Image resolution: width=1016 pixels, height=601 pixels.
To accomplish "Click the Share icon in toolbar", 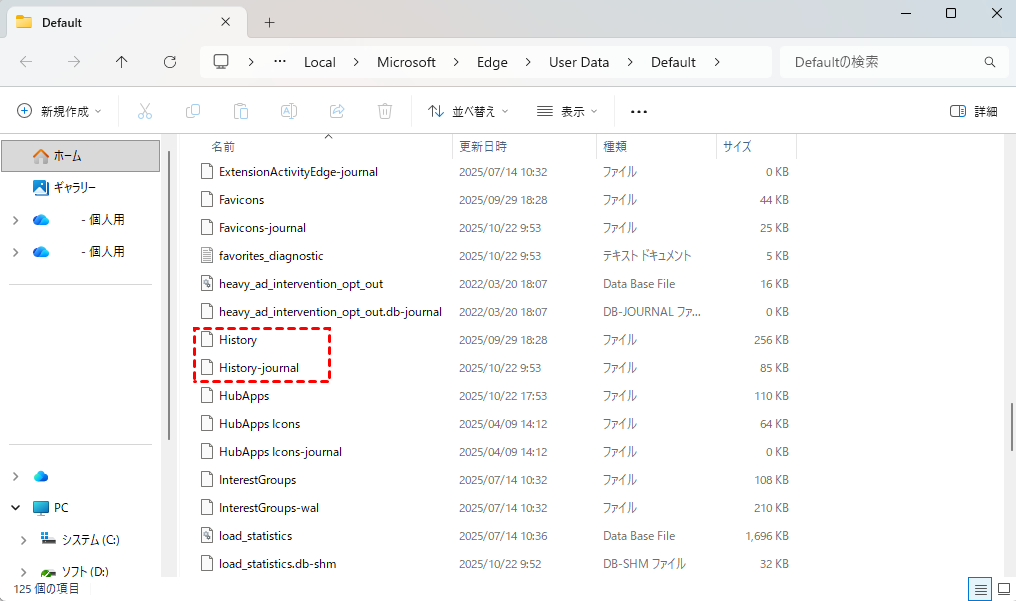I will click(337, 111).
